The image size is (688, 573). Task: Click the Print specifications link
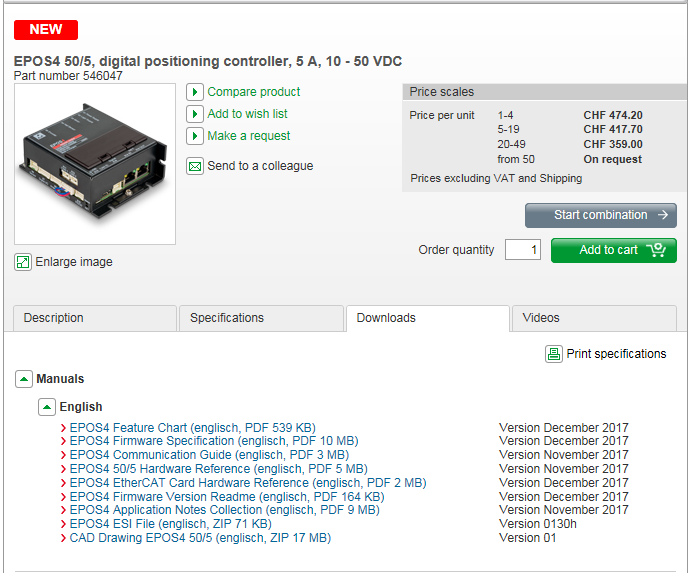click(x=616, y=354)
